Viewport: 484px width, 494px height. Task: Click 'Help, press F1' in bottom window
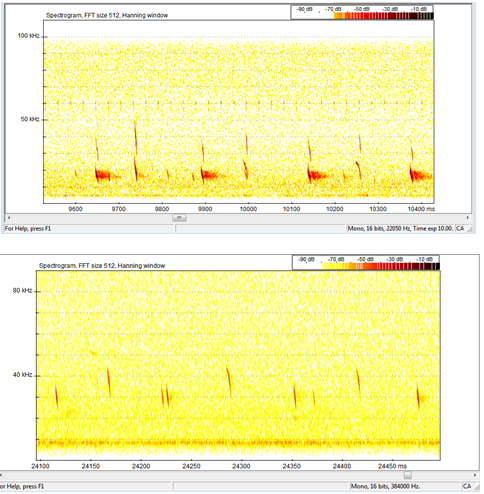pyautogui.click(x=25, y=486)
